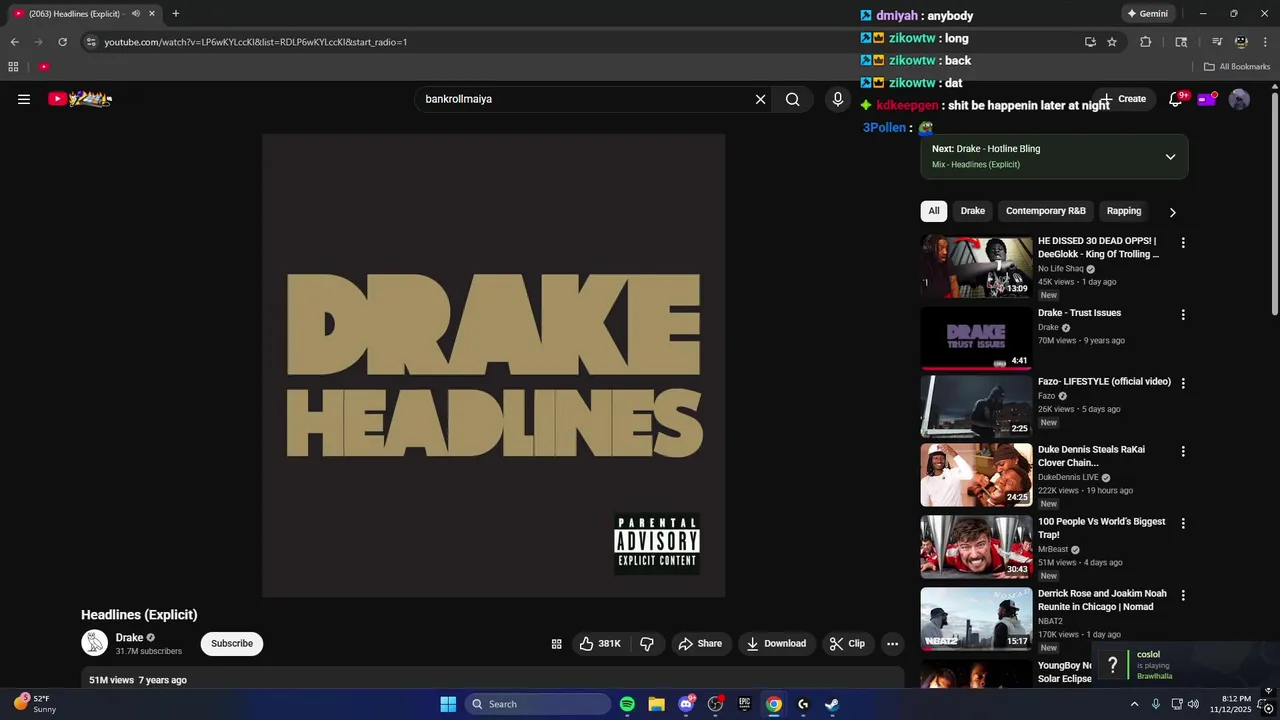The image size is (1280, 720).
Task: Open Spotify from the taskbar
Action: coord(627,704)
